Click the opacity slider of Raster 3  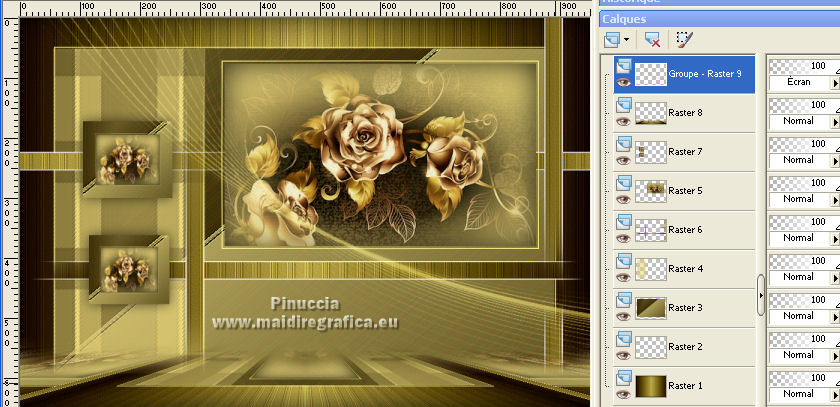(x=804, y=302)
